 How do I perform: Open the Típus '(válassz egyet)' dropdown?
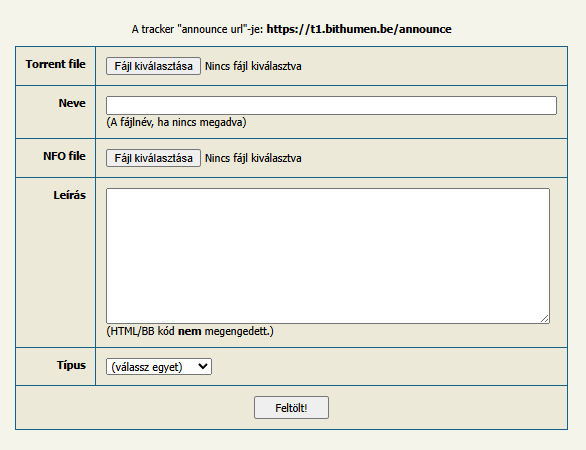159,367
